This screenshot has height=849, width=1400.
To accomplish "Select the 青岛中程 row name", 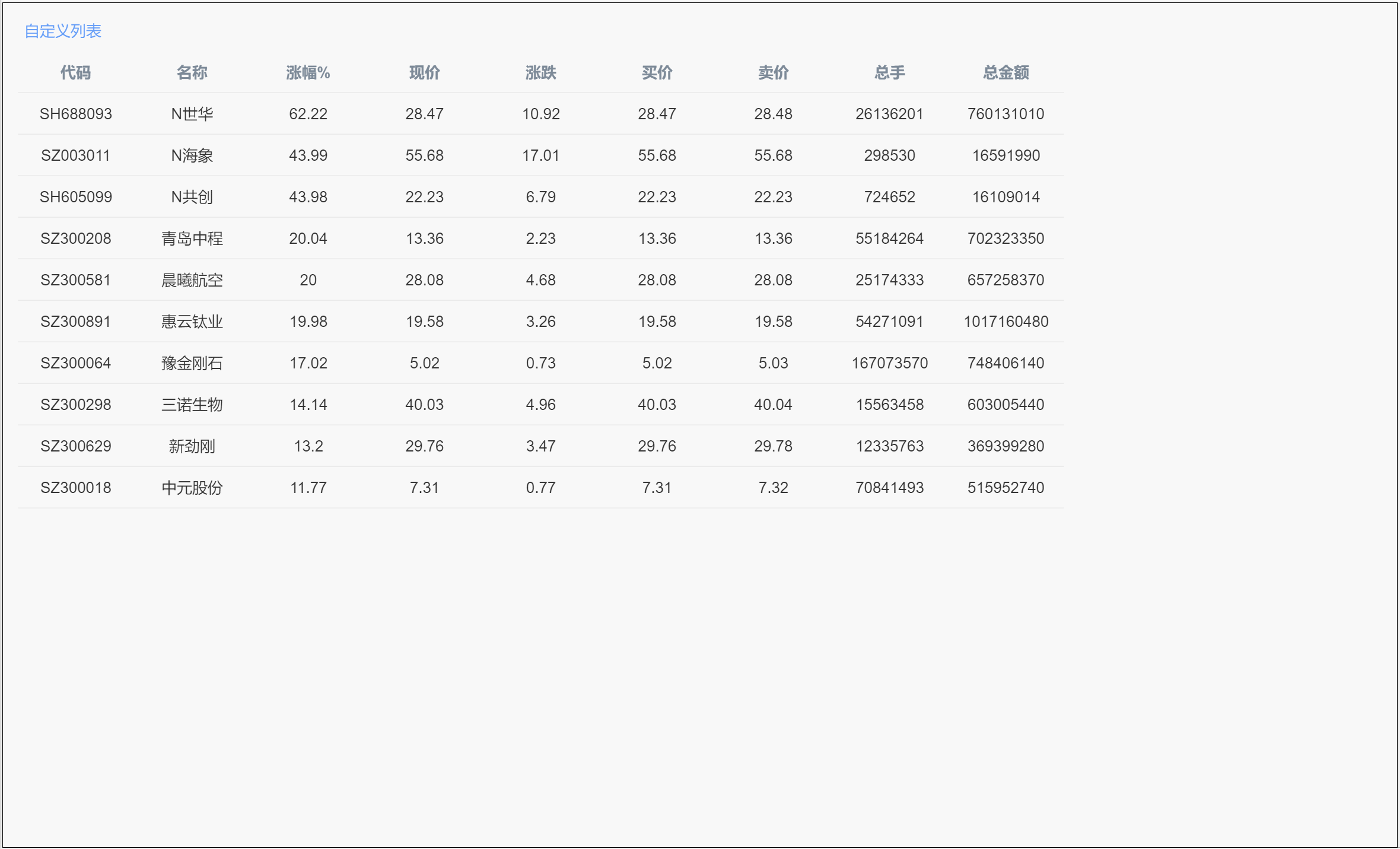I will (x=192, y=239).
